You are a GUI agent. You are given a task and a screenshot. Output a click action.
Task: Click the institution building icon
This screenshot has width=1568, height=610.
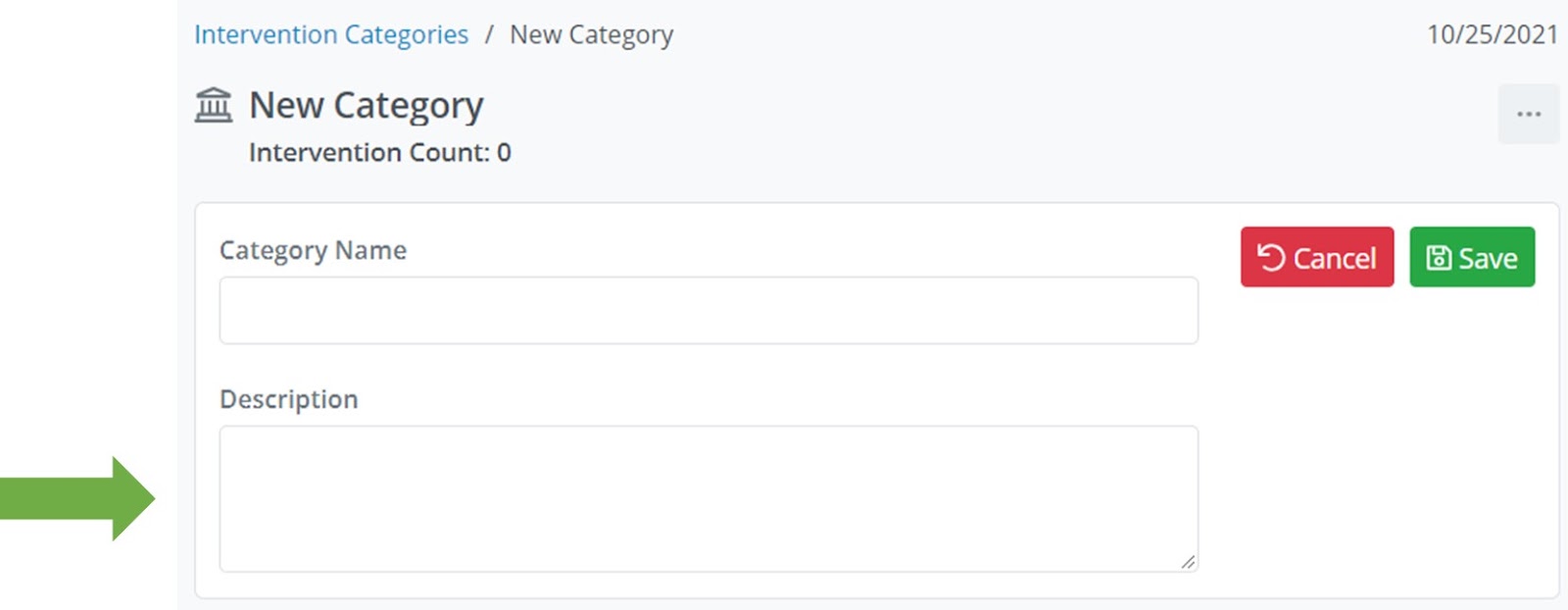[214, 105]
